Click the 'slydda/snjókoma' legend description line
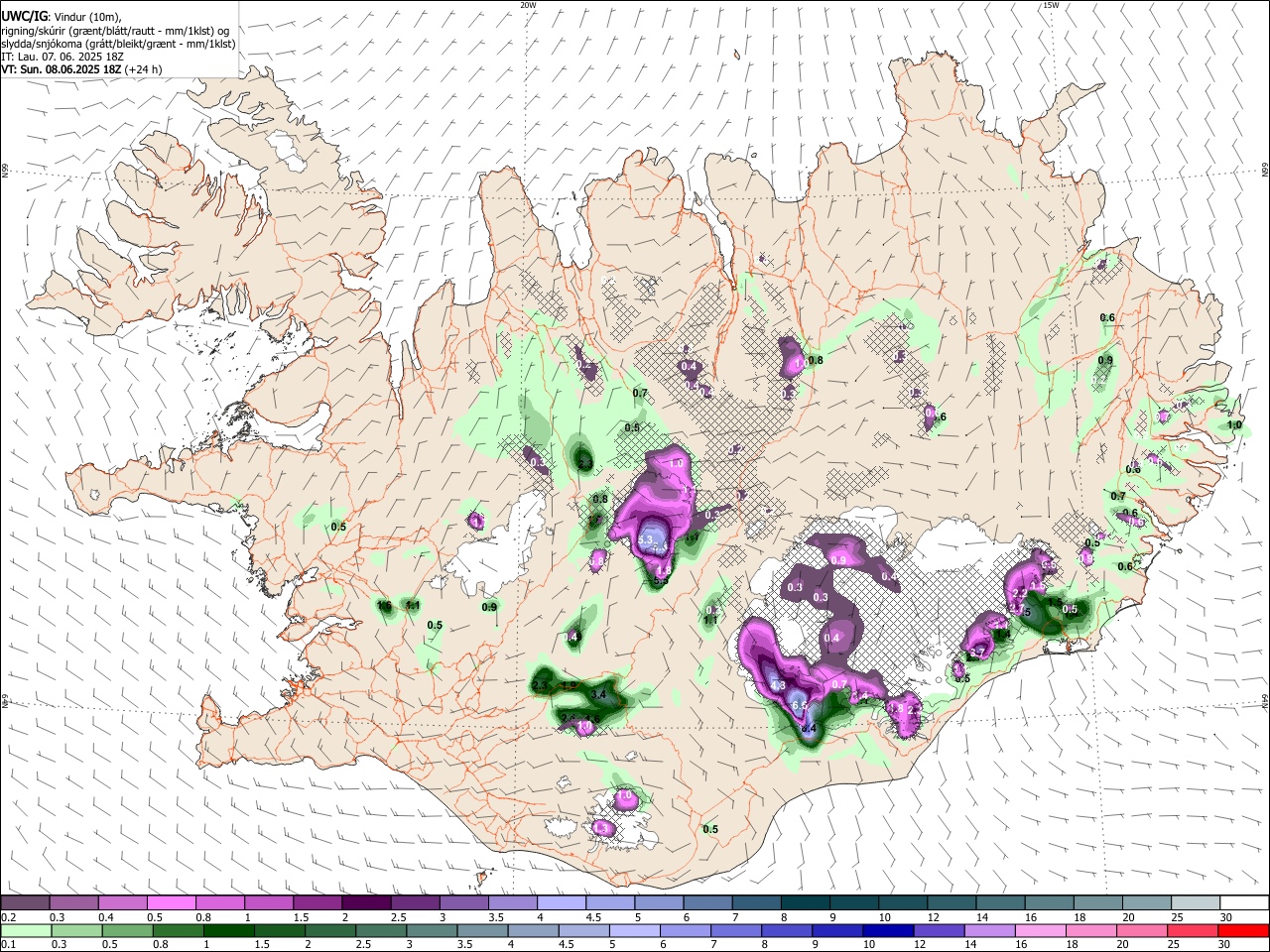This screenshot has width=1270, height=952. click(118, 44)
